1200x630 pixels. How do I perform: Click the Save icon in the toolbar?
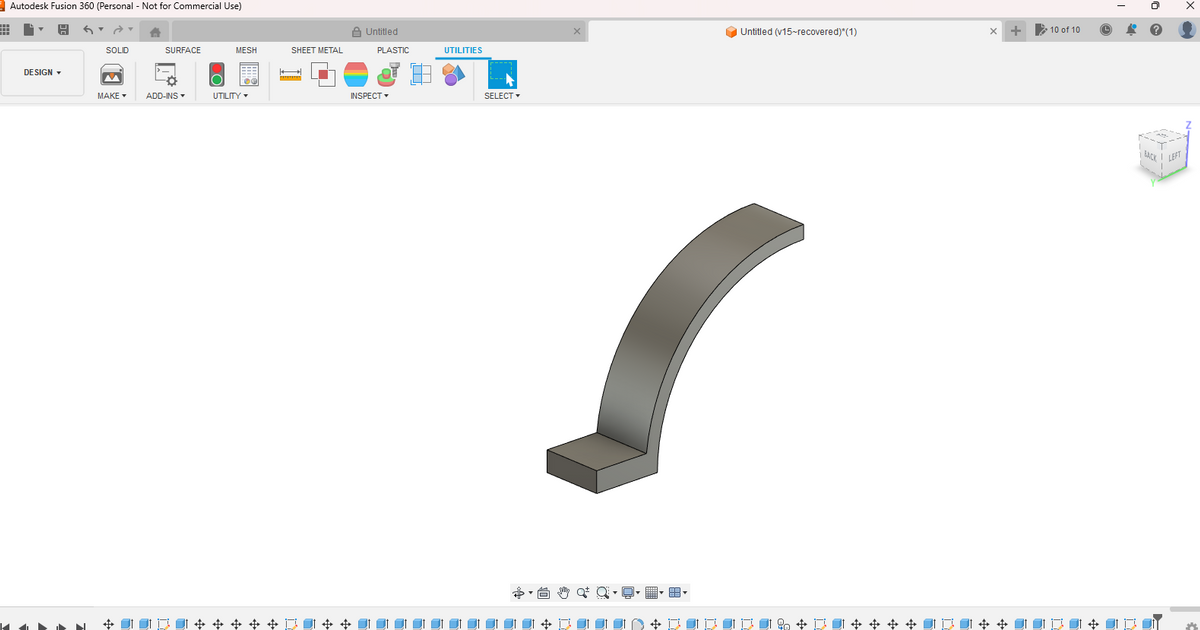62,30
